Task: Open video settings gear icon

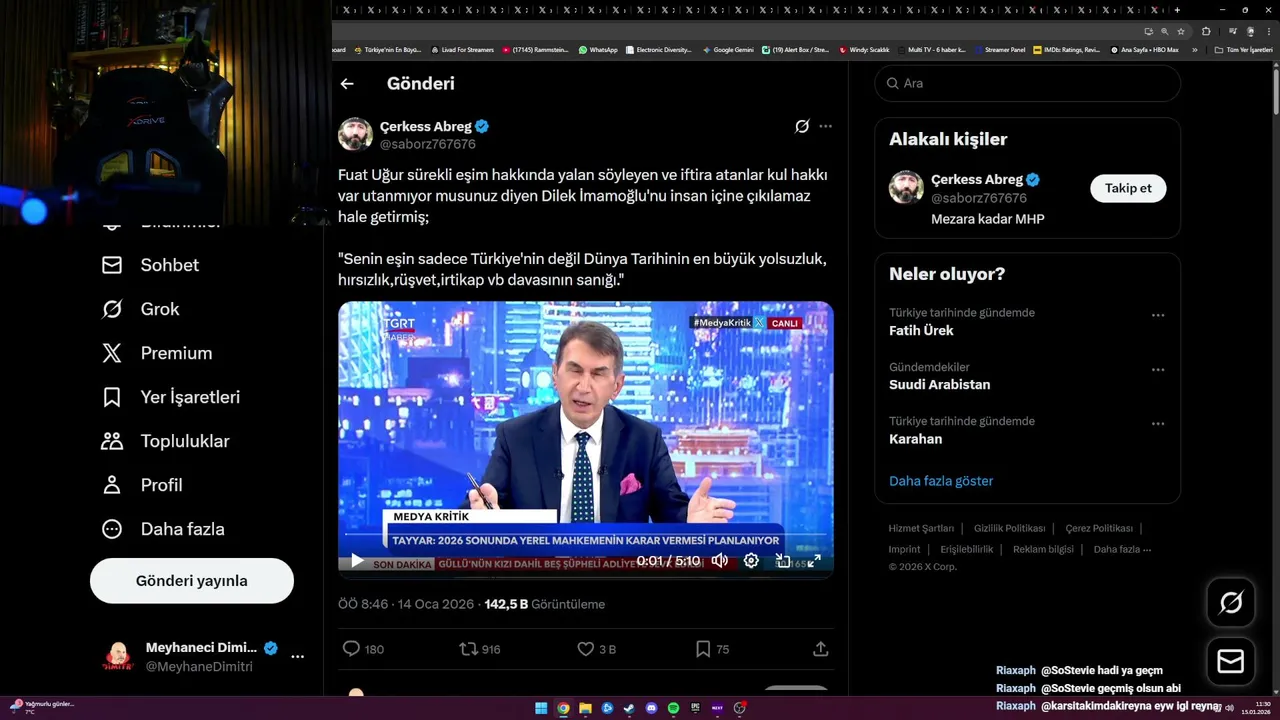Action: 751,561
